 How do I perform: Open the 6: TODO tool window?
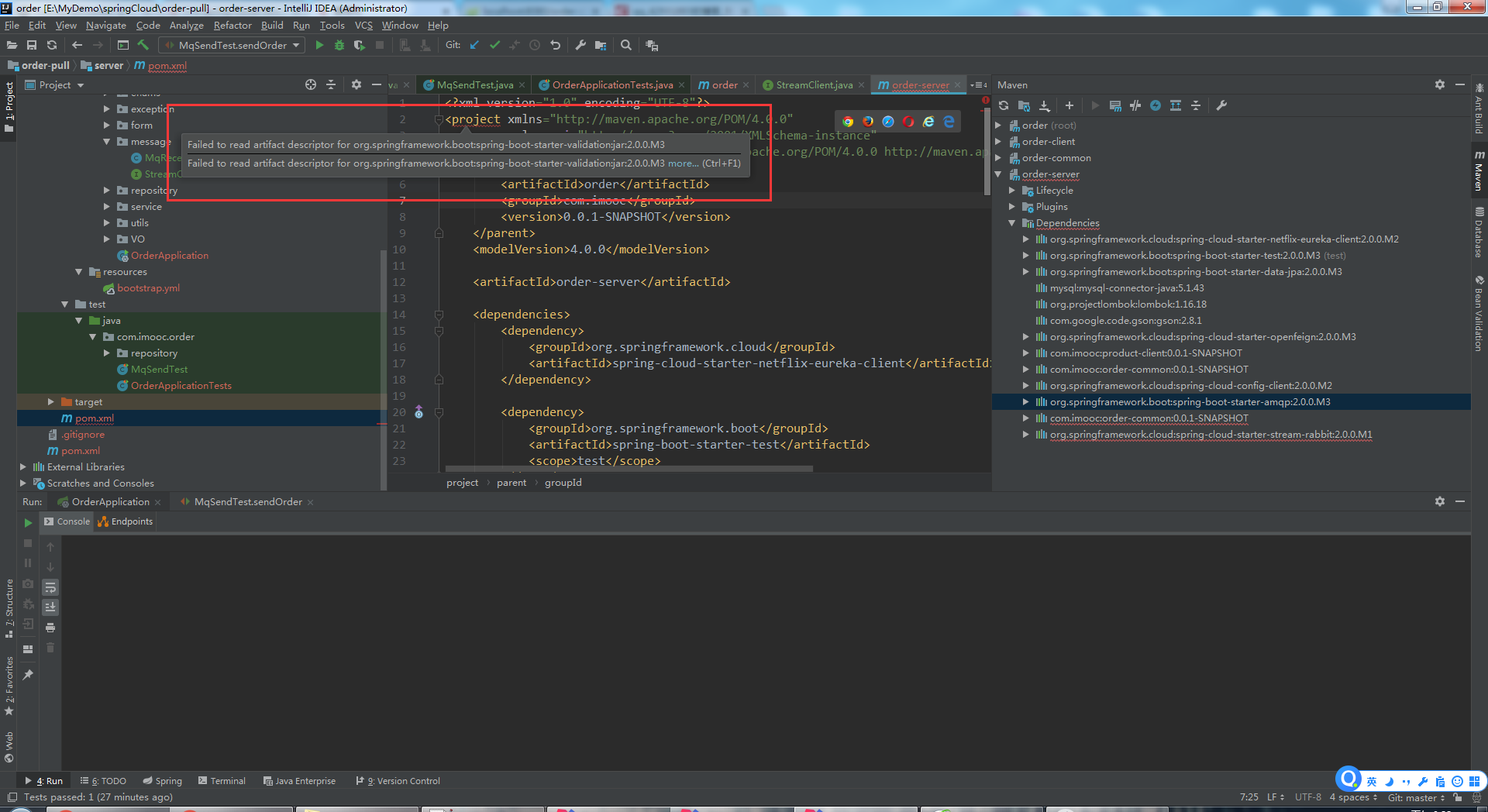(104, 781)
